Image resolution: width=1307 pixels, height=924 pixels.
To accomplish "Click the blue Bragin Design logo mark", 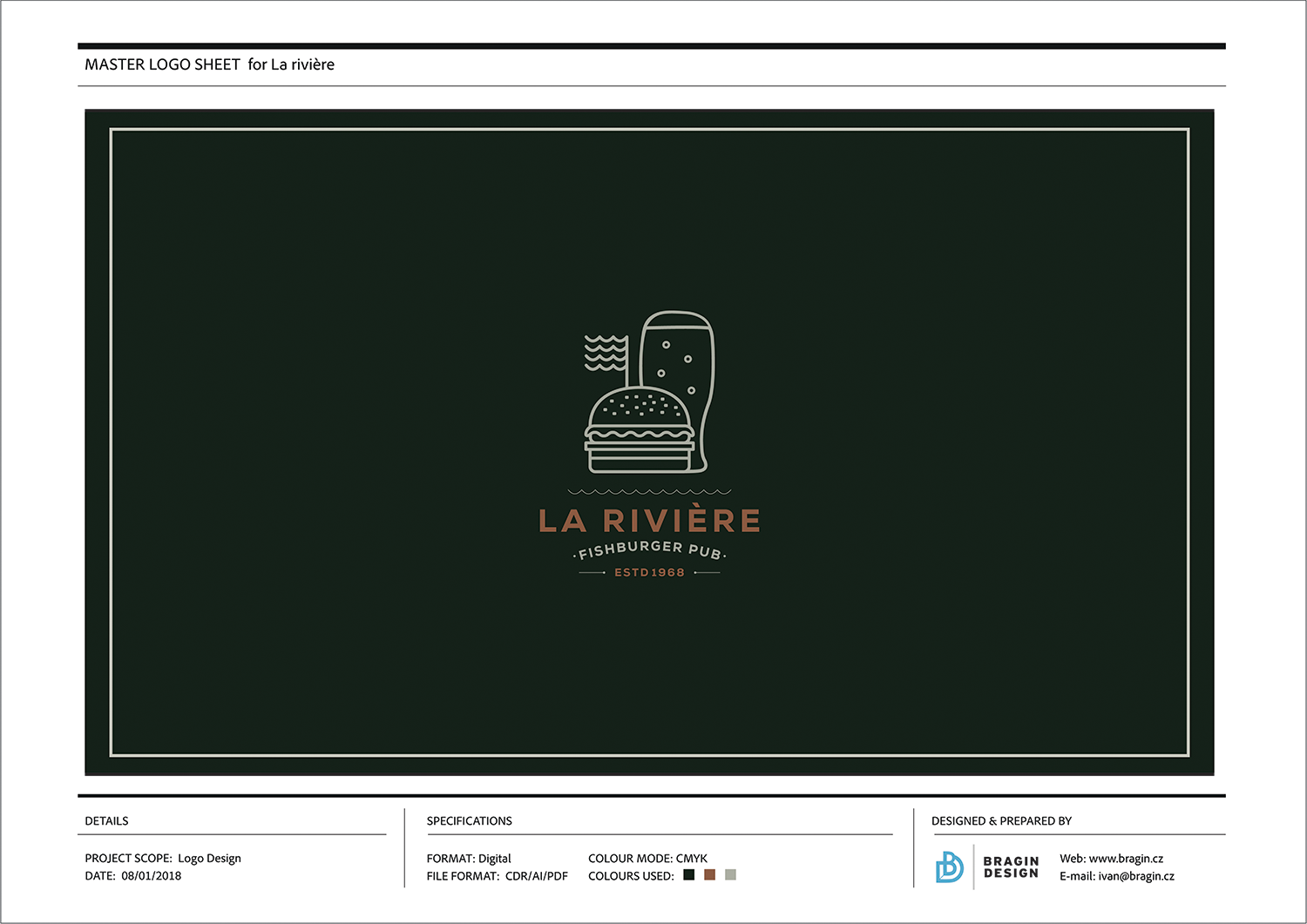I will [x=949, y=867].
